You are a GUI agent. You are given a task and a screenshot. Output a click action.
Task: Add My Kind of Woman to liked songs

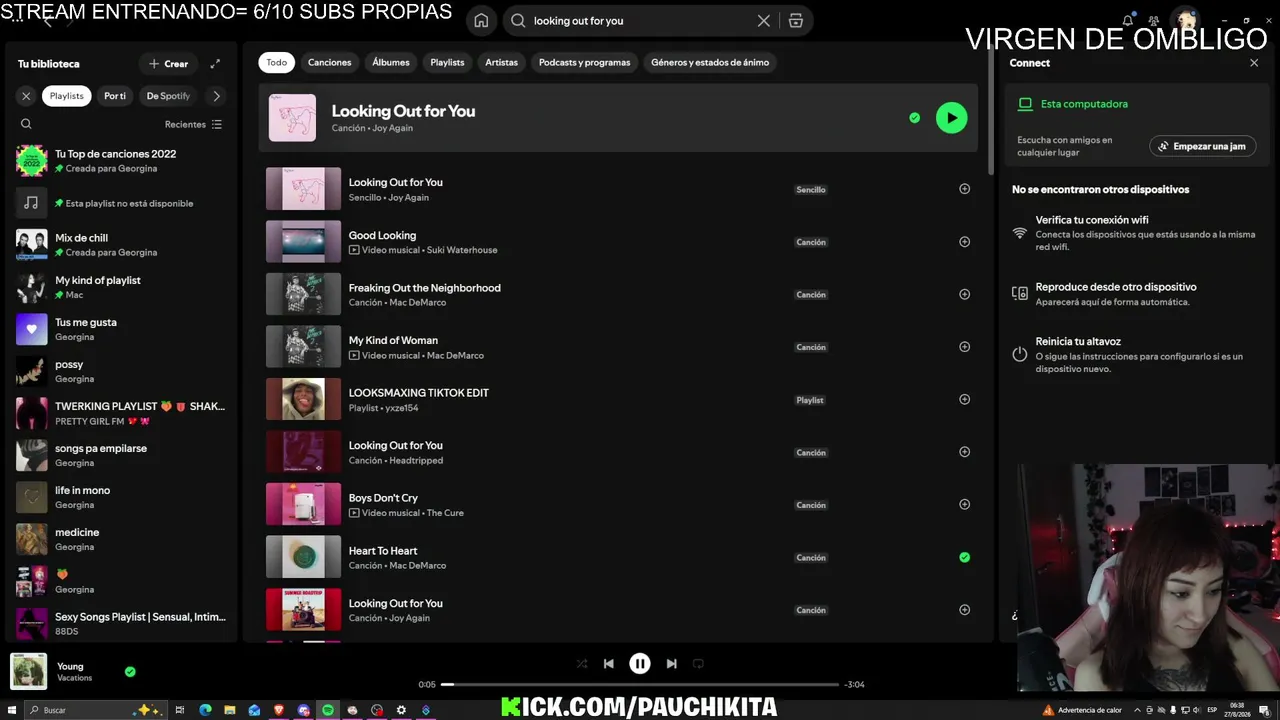tap(964, 347)
